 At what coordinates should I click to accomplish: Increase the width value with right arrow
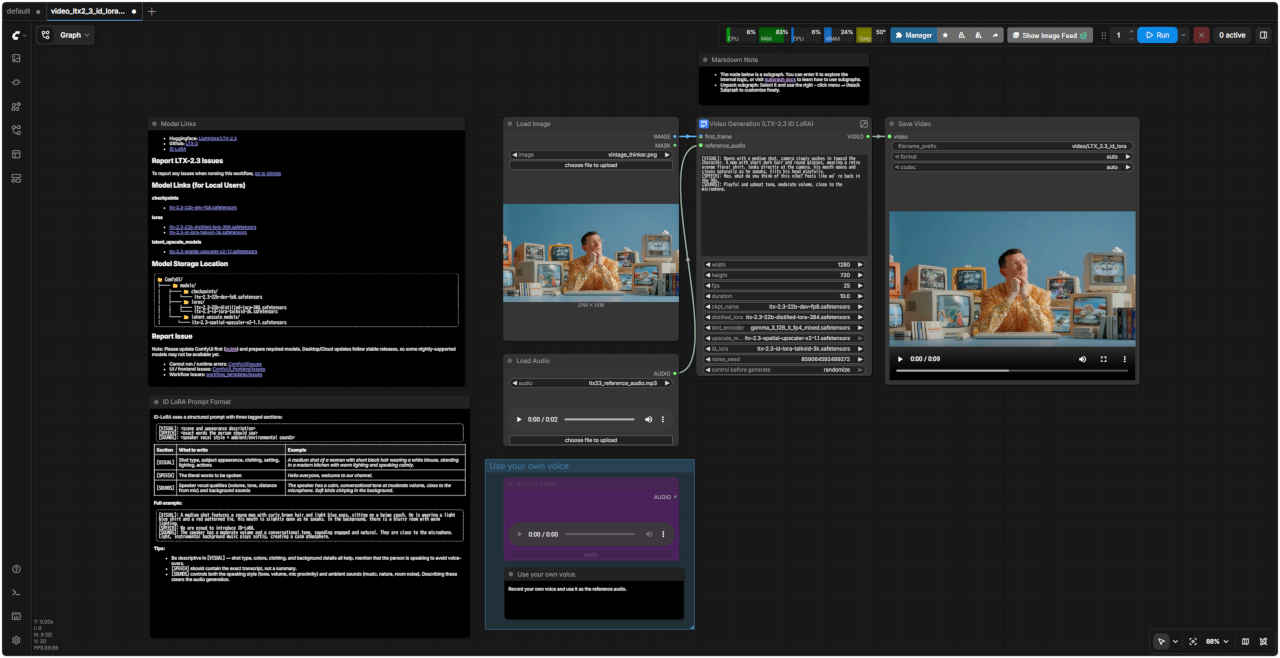(x=861, y=264)
